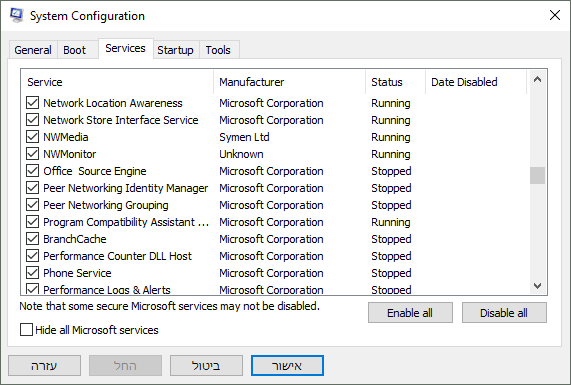Click the עזרה (Help) button
Screen dimensions: 571x385
[x=44, y=366]
